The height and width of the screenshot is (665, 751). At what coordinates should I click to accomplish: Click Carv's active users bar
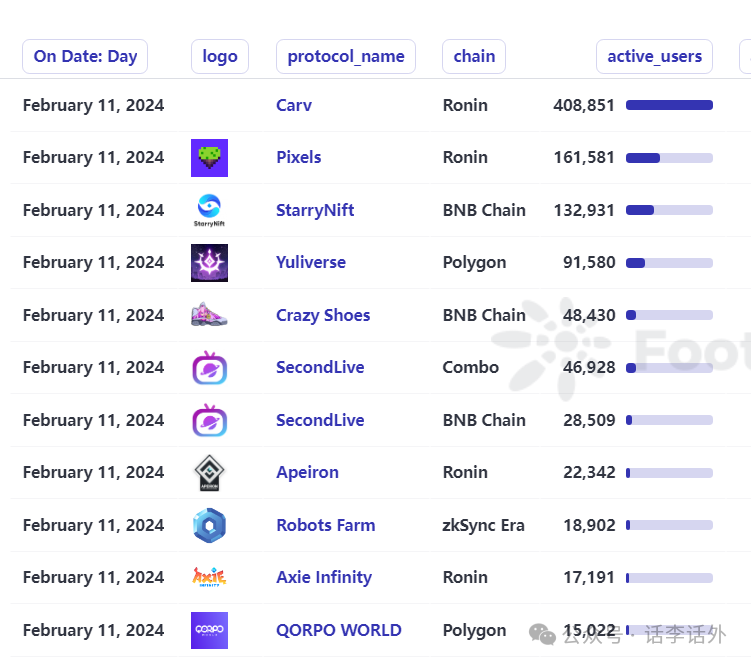(x=669, y=105)
